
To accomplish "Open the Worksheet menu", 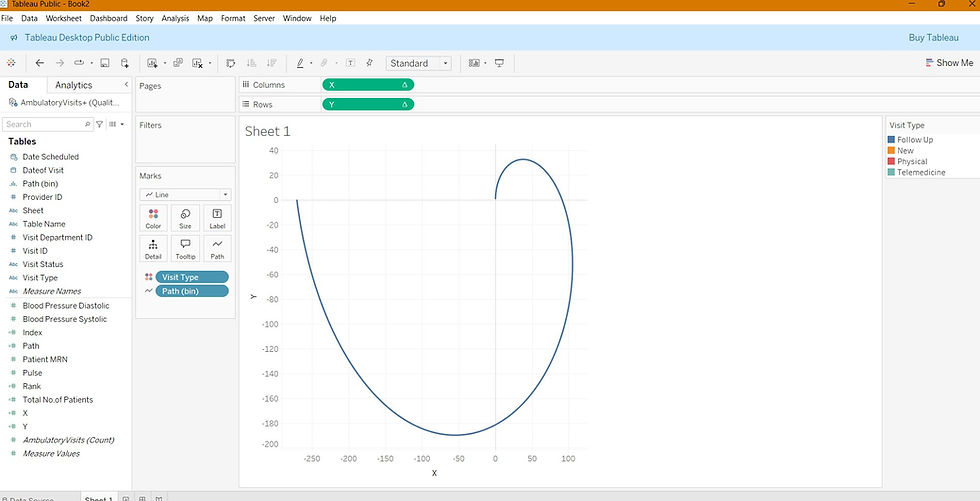I will 63,18.
